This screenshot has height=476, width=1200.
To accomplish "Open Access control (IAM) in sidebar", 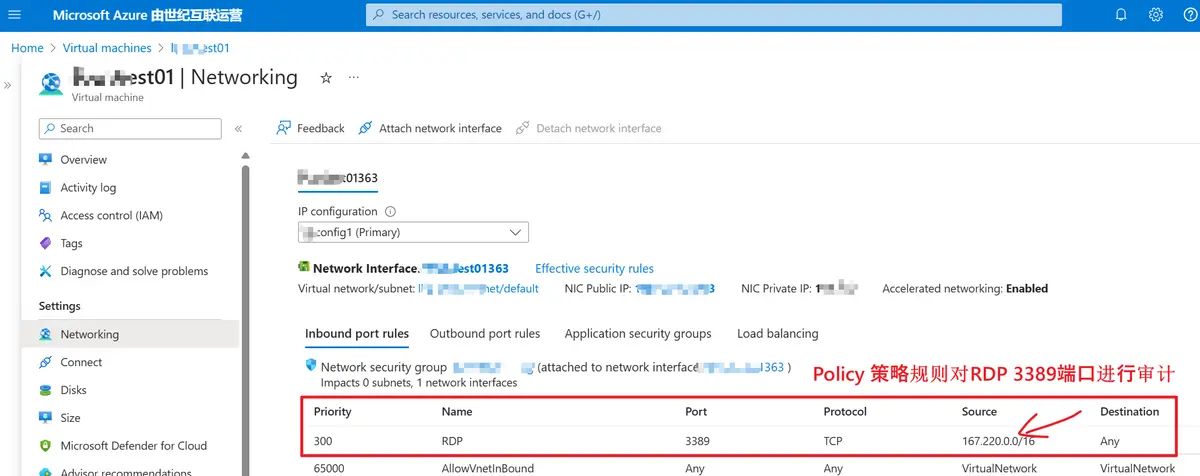I will click(111, 216).
